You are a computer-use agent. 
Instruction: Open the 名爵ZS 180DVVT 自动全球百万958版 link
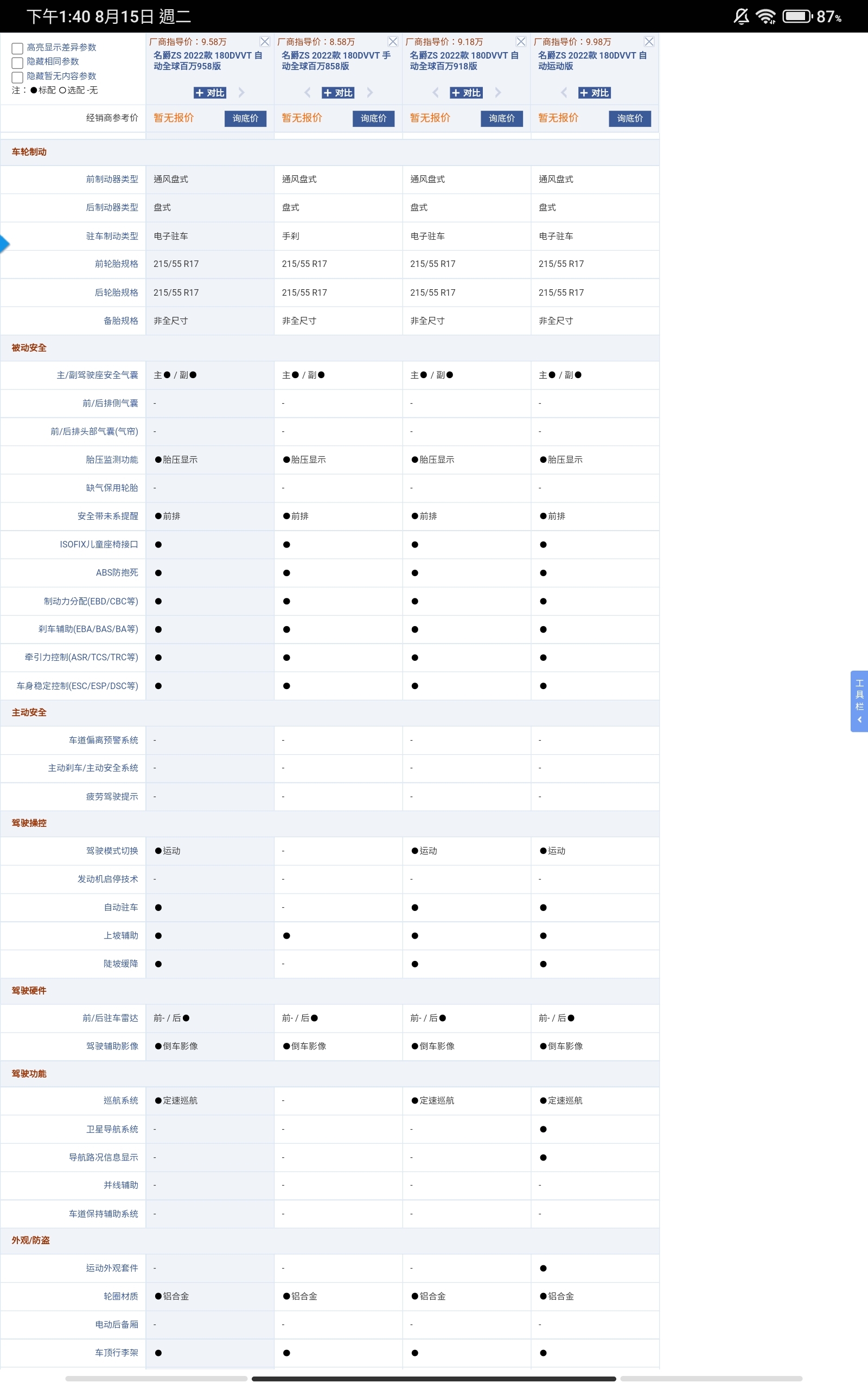(208, 61)
